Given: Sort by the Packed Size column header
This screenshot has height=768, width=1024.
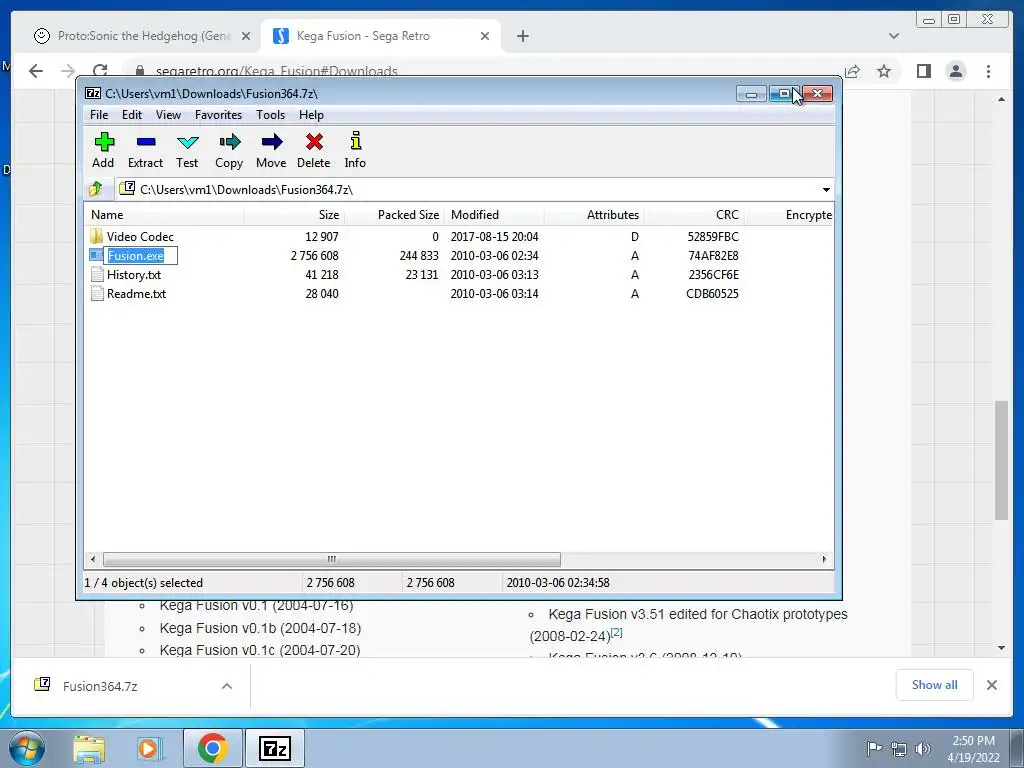Looking at the screenshot, I should point(394,215).
